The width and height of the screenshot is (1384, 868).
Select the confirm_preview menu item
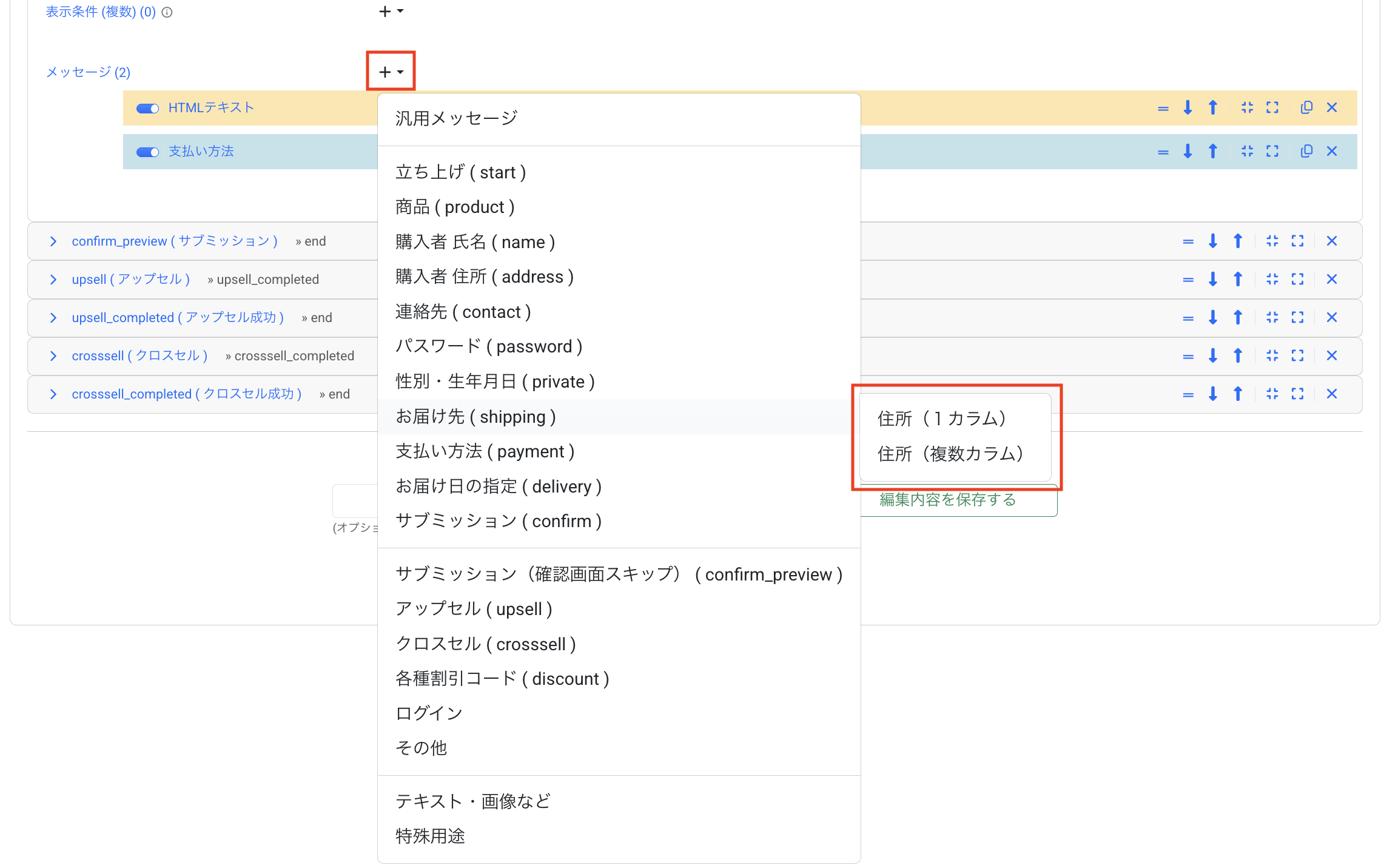pyautogui.click(x=619, y=574)
